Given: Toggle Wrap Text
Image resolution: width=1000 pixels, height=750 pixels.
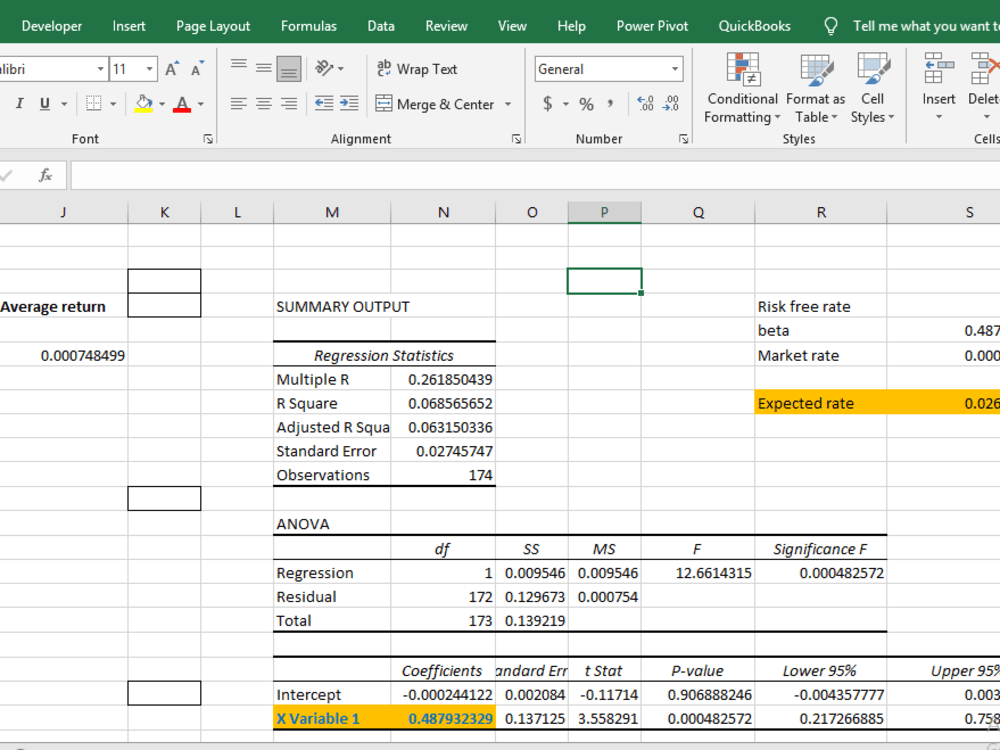Looking at the screenshot, I should pyautogui.click(x=417, y=69).
